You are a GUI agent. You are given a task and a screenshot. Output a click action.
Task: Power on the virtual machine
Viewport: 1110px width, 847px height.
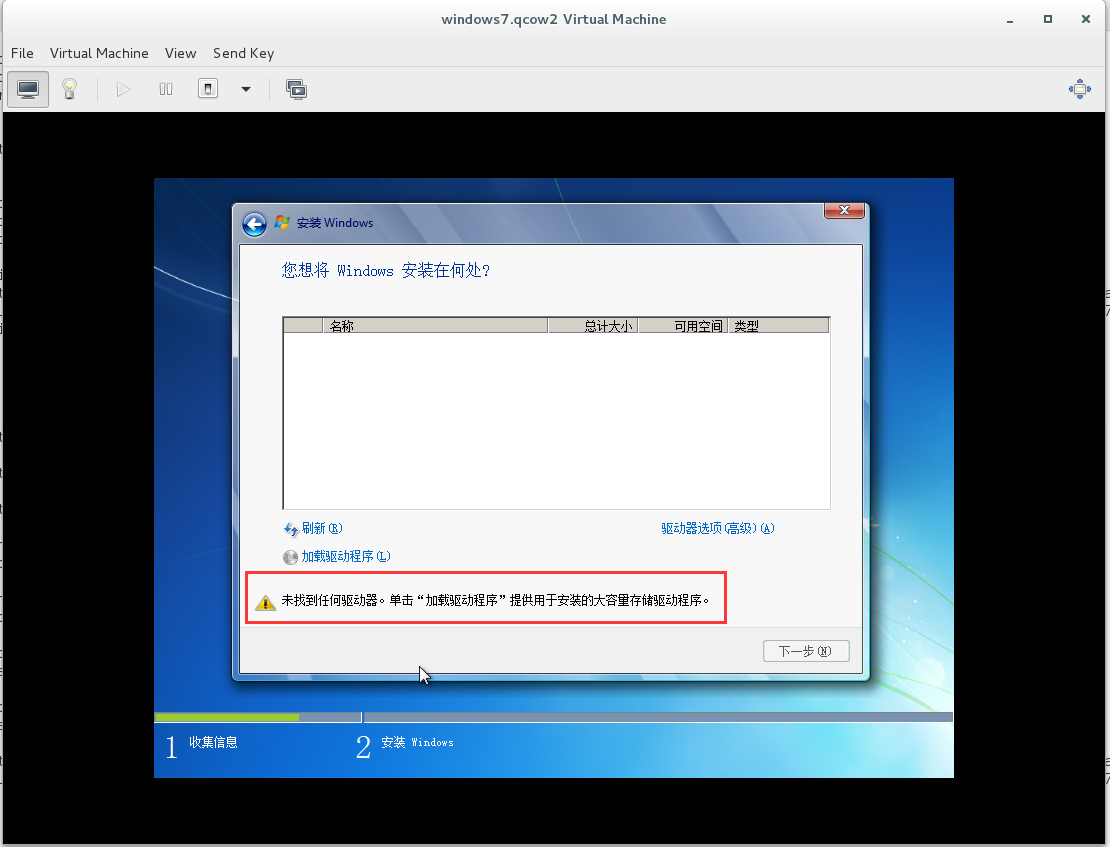coord(123,89)
